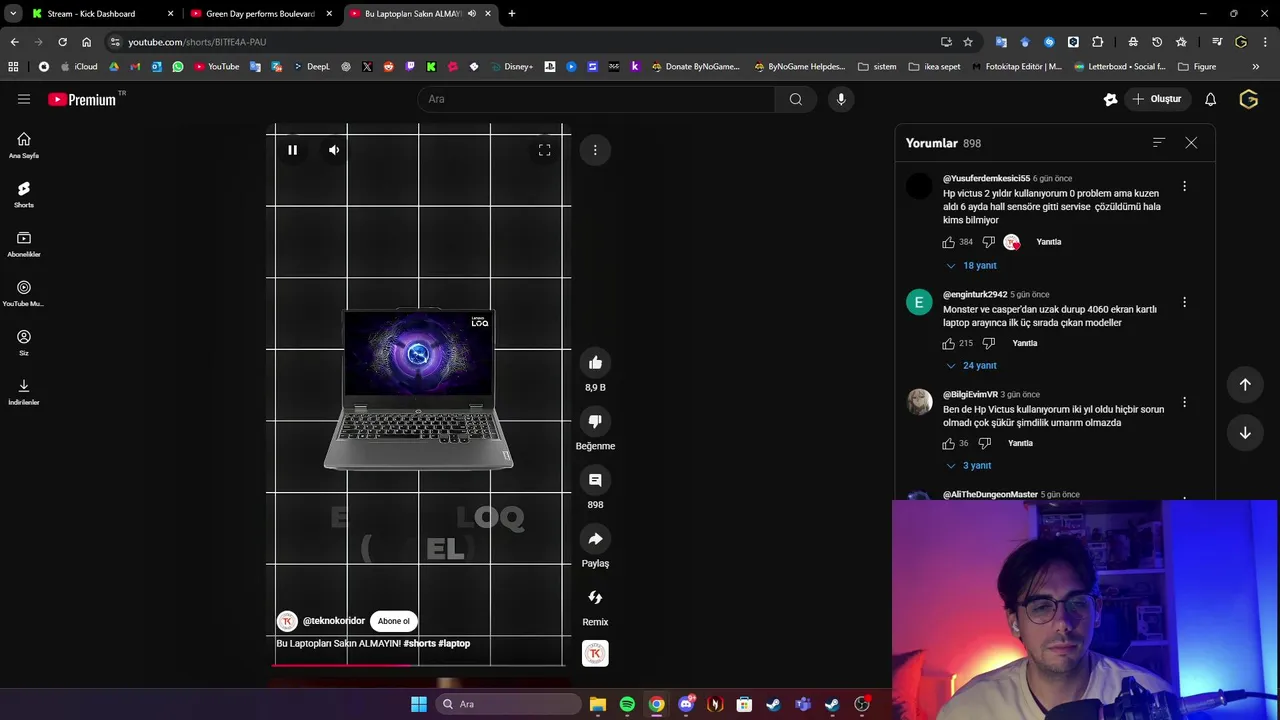This screenshot has height=720, width=1280.
Task: Open the YouTube hamburger guide menu
Action: click(x=24, y=99)
